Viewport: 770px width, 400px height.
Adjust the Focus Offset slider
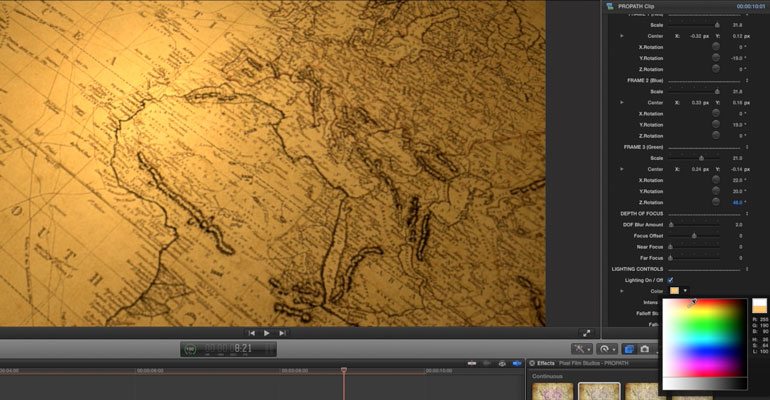(x=694, y=236)
